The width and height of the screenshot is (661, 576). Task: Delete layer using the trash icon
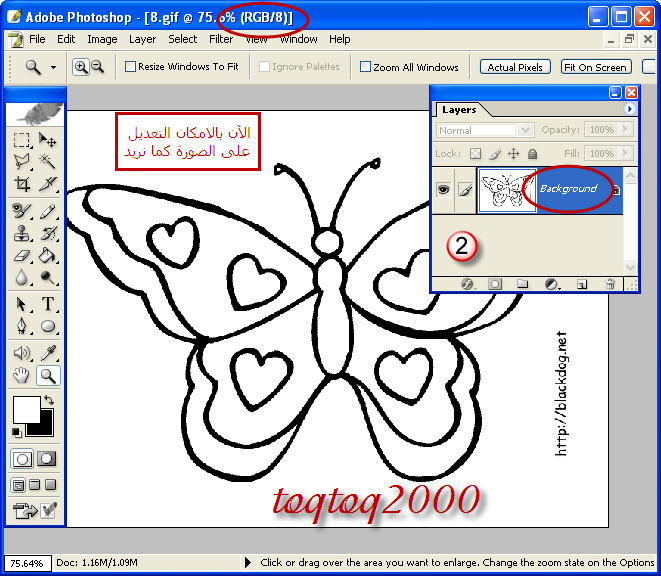[610, 284]
